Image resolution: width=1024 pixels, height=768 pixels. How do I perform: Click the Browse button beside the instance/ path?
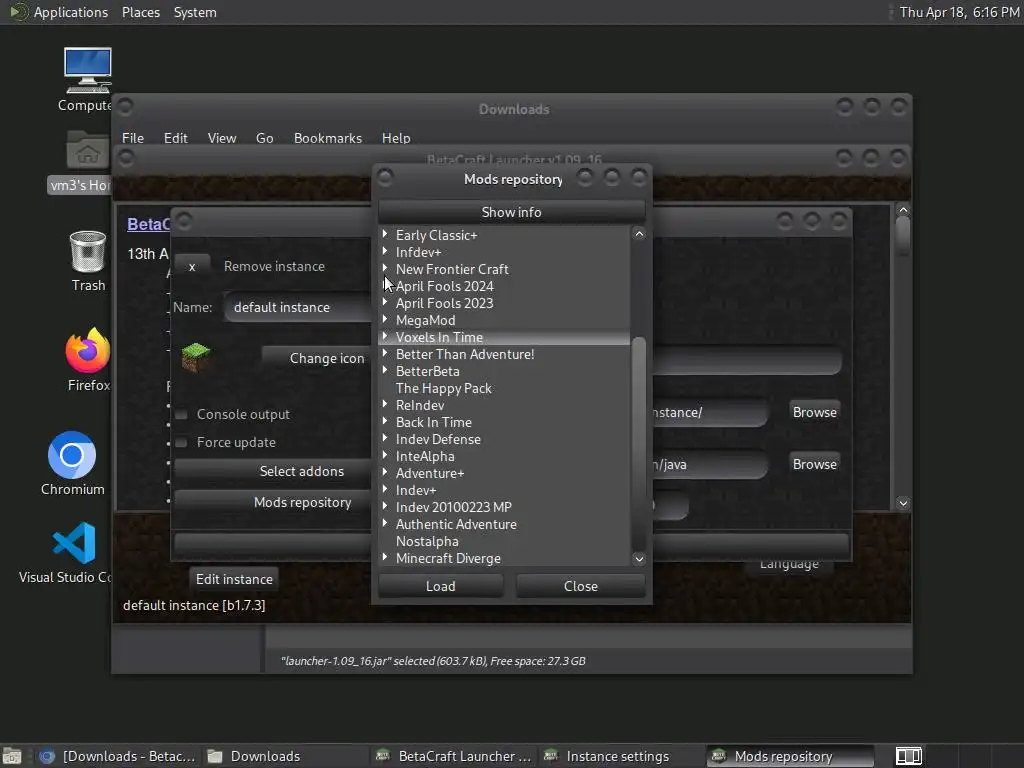pos(814,412)
